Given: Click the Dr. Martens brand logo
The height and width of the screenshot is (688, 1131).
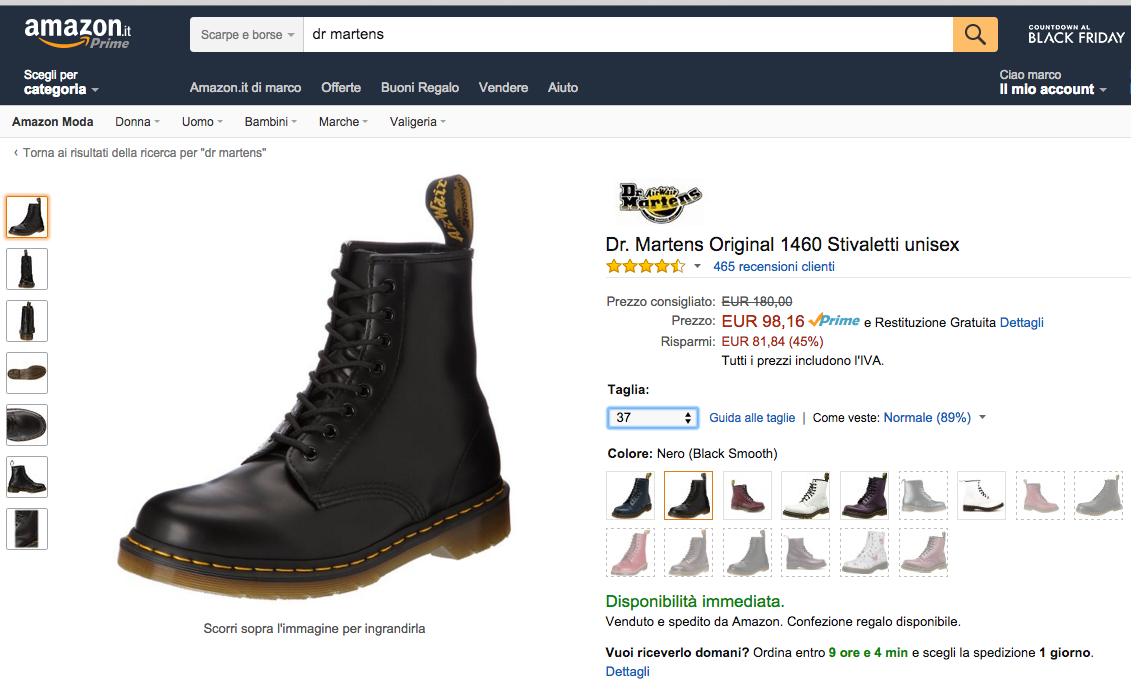Looking at the screenshot, I should click(660, 202).
